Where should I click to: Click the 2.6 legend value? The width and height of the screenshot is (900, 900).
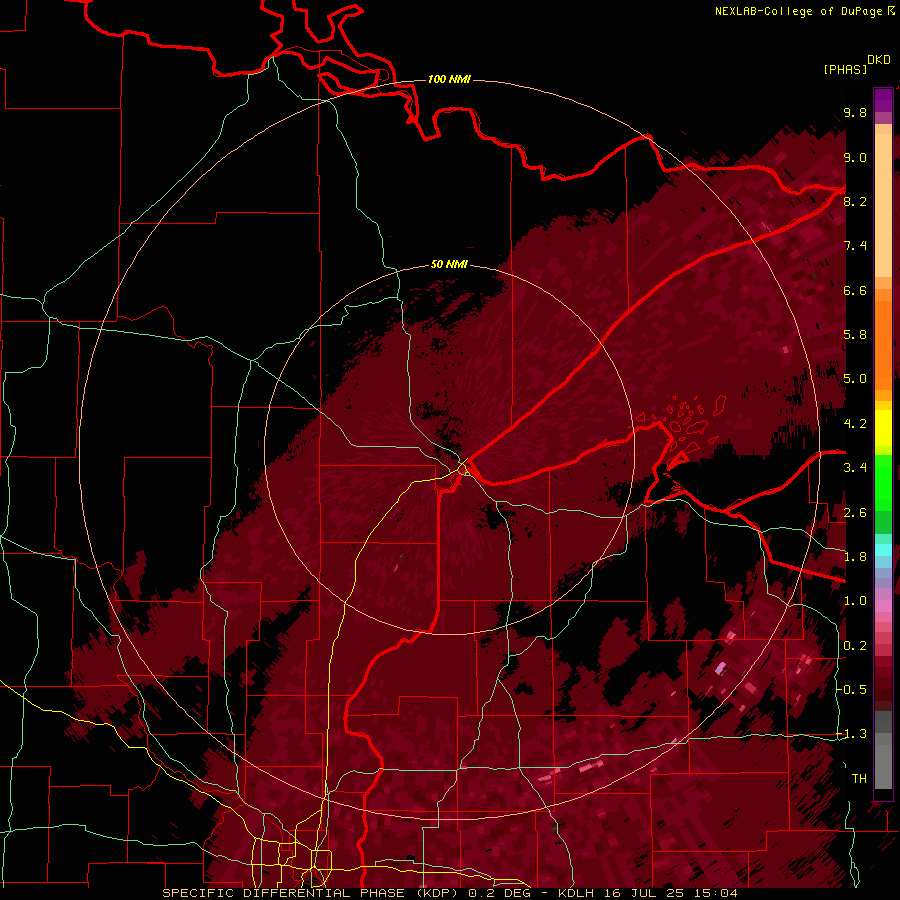(x=855, y=513)
